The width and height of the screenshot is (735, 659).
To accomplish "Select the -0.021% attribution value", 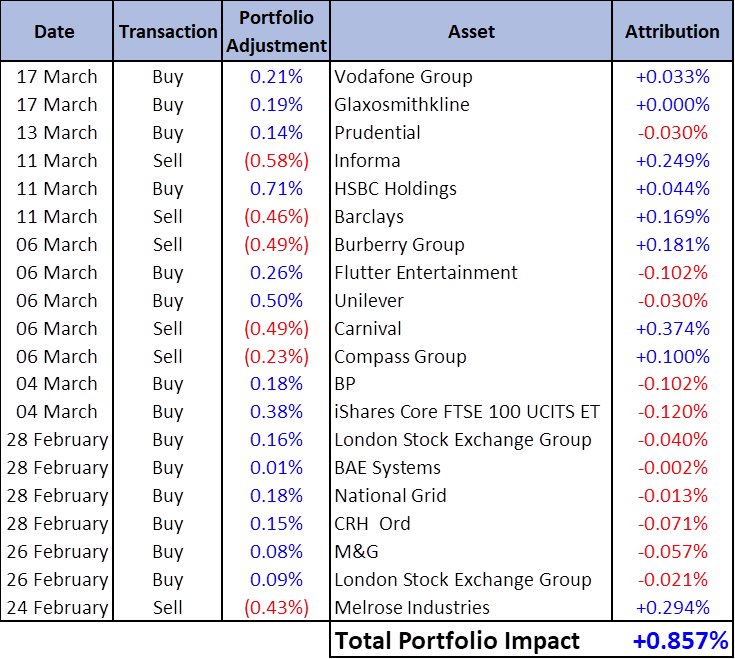I will tap(673, 580).
